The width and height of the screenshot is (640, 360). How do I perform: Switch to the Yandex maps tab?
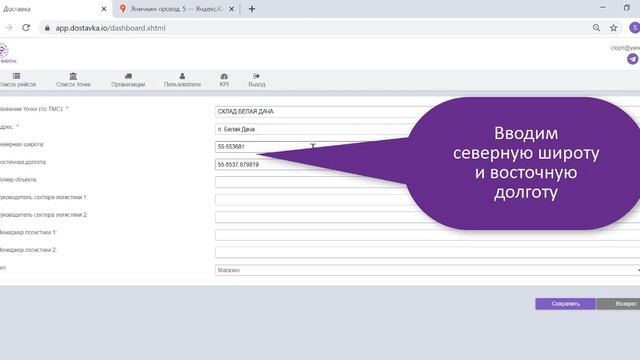click(x=176, y=9)
